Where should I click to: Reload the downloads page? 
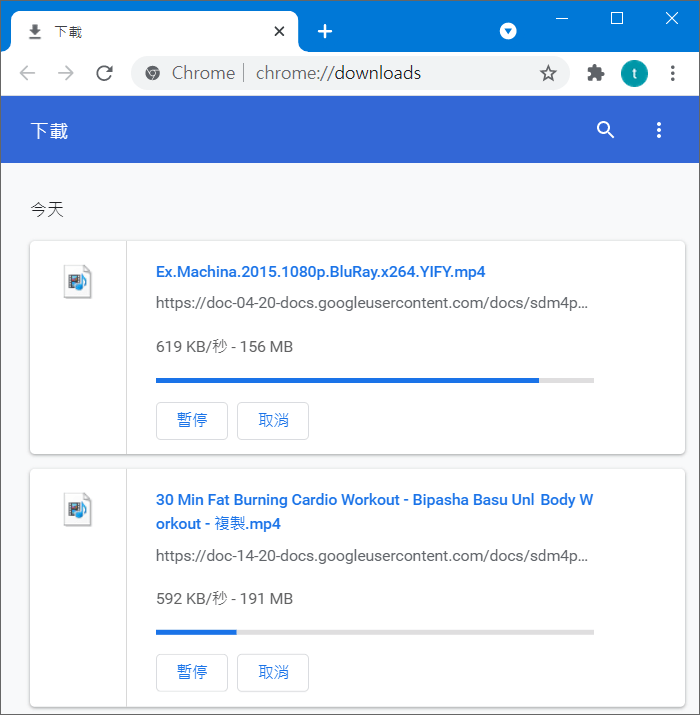[x=104, y=73]
